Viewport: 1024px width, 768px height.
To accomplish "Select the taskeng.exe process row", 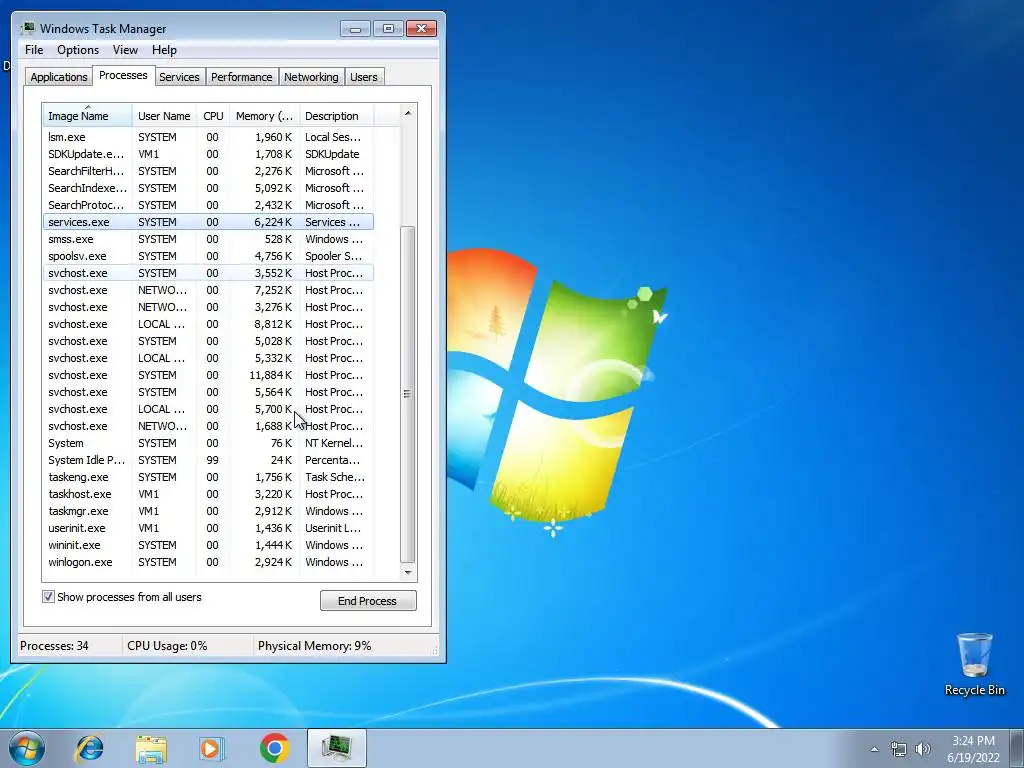I will (208, 477).
